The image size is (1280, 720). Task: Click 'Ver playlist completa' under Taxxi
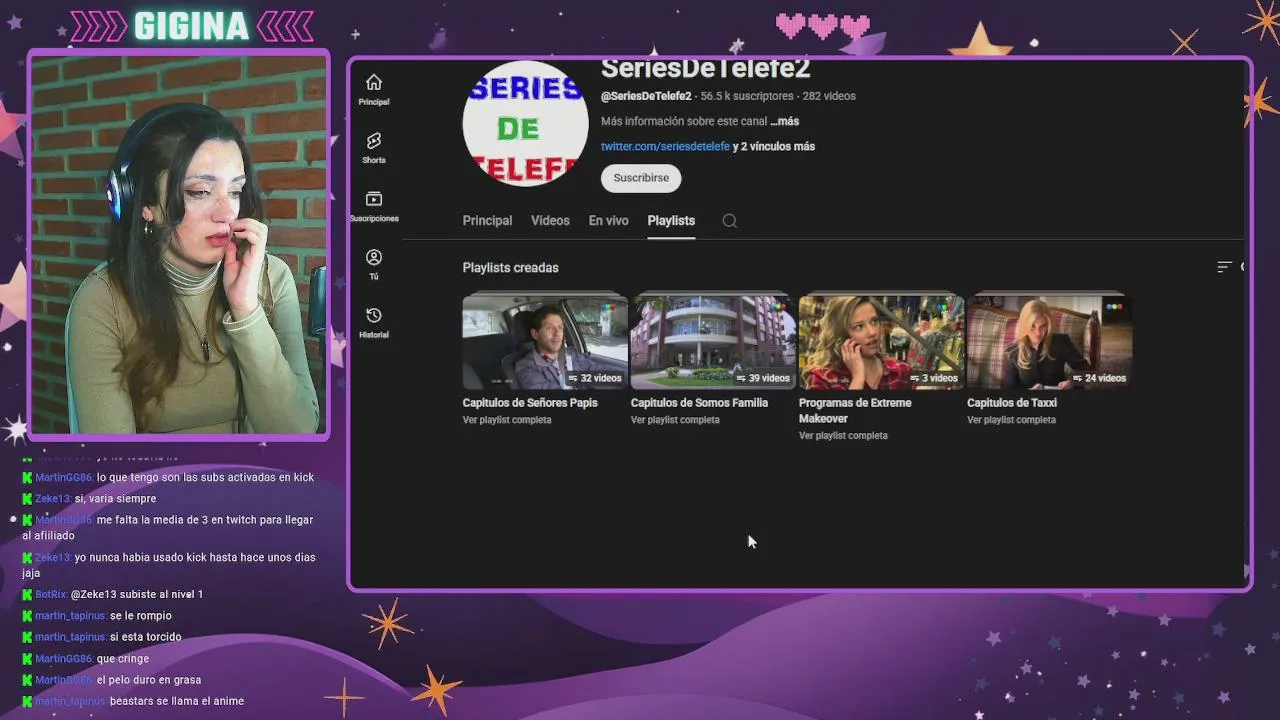(1011, 420)
